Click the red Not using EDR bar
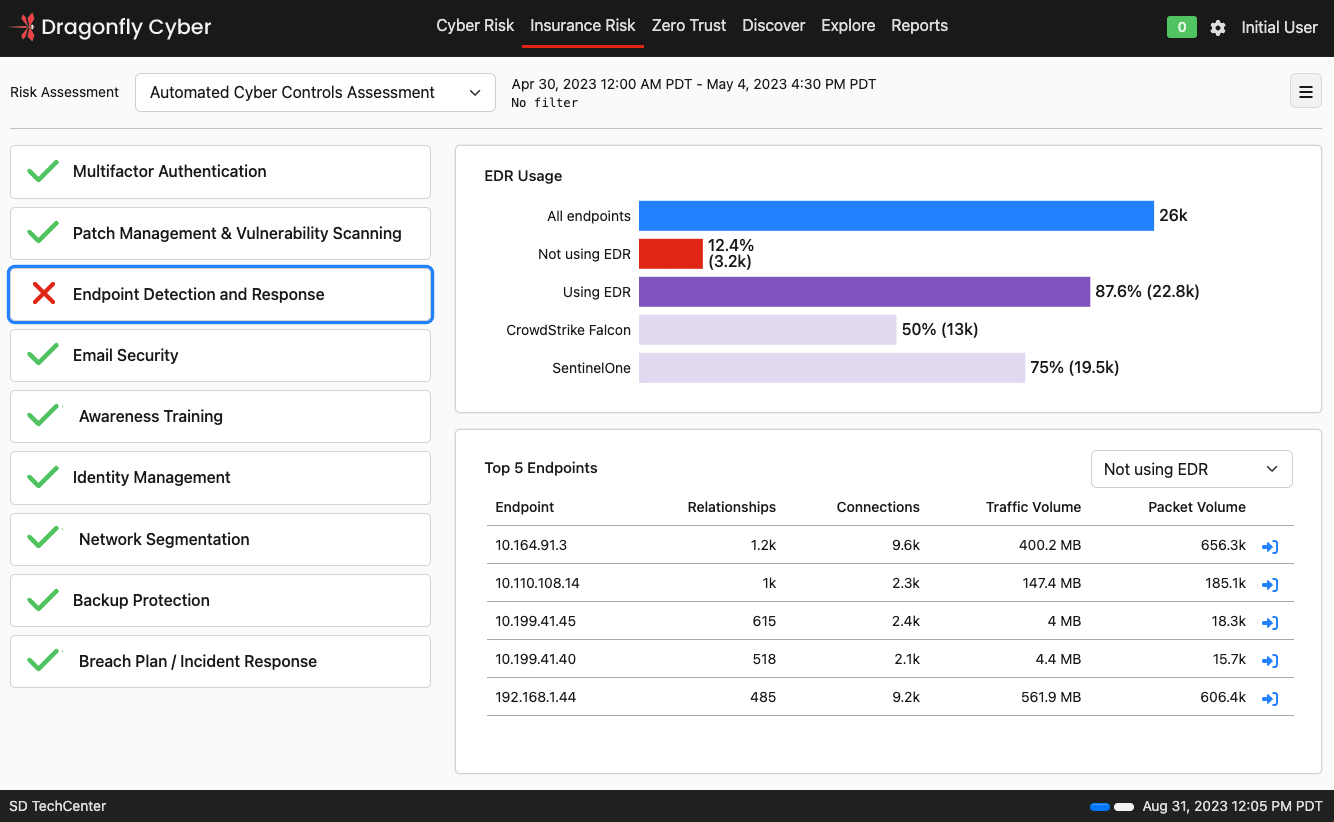1334x822 pixels. (x=671, y=254)
